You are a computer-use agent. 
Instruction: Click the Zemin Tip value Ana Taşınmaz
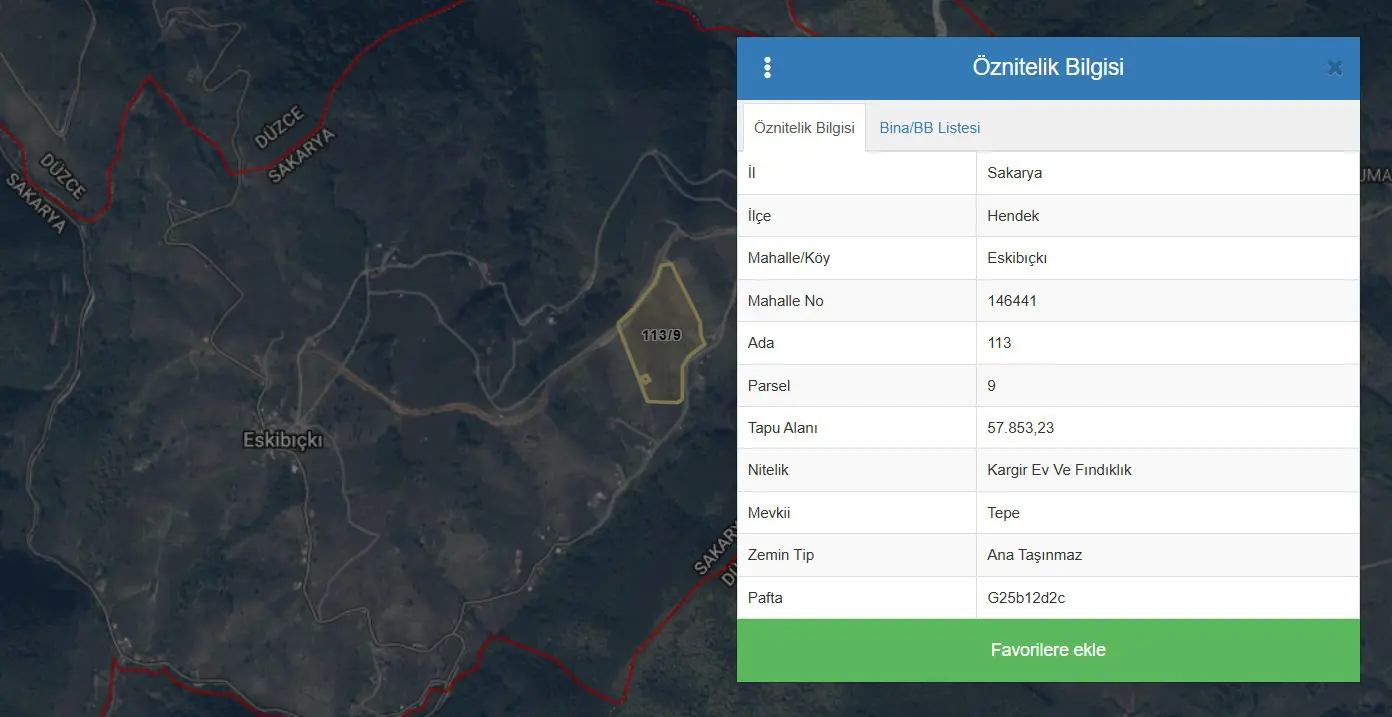1034,555
